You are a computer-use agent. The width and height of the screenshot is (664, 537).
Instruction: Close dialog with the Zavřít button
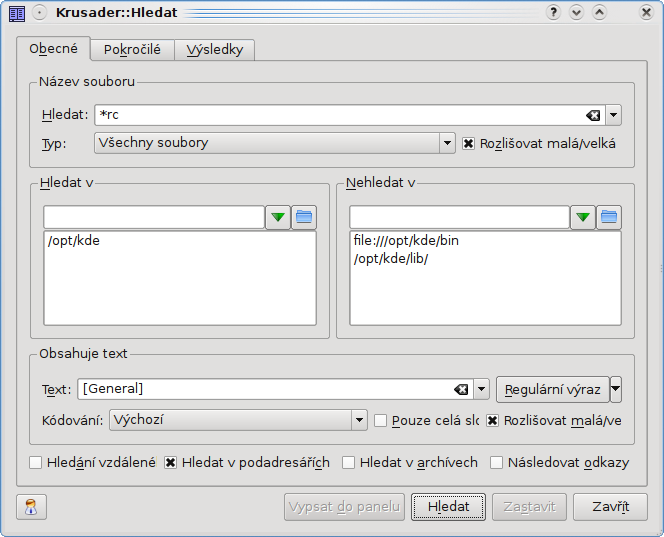pyautogui.click(x=610, y=507)
